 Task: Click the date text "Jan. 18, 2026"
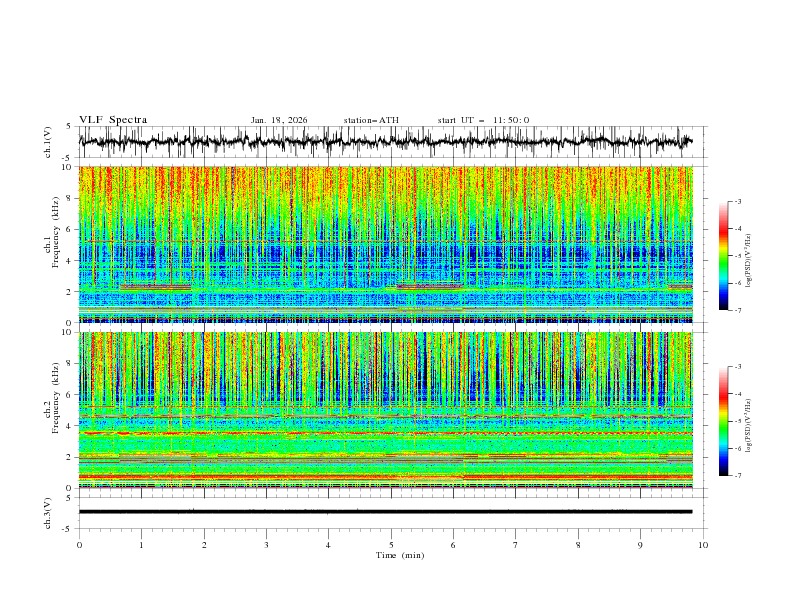click(279, 120)
